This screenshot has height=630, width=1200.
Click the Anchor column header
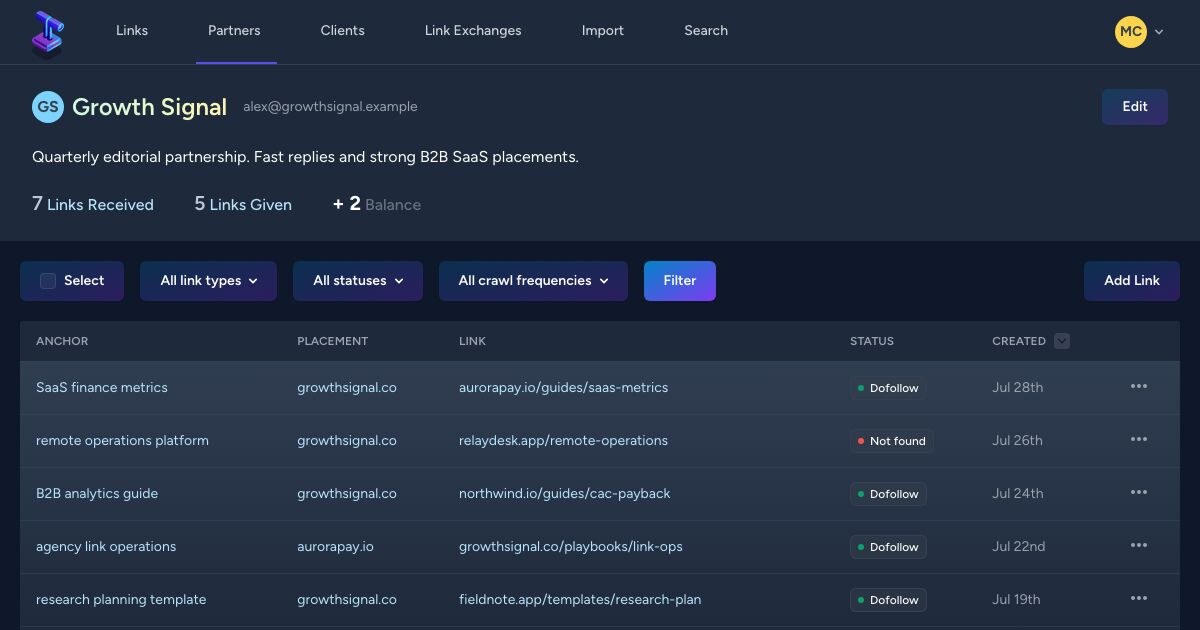62,341
